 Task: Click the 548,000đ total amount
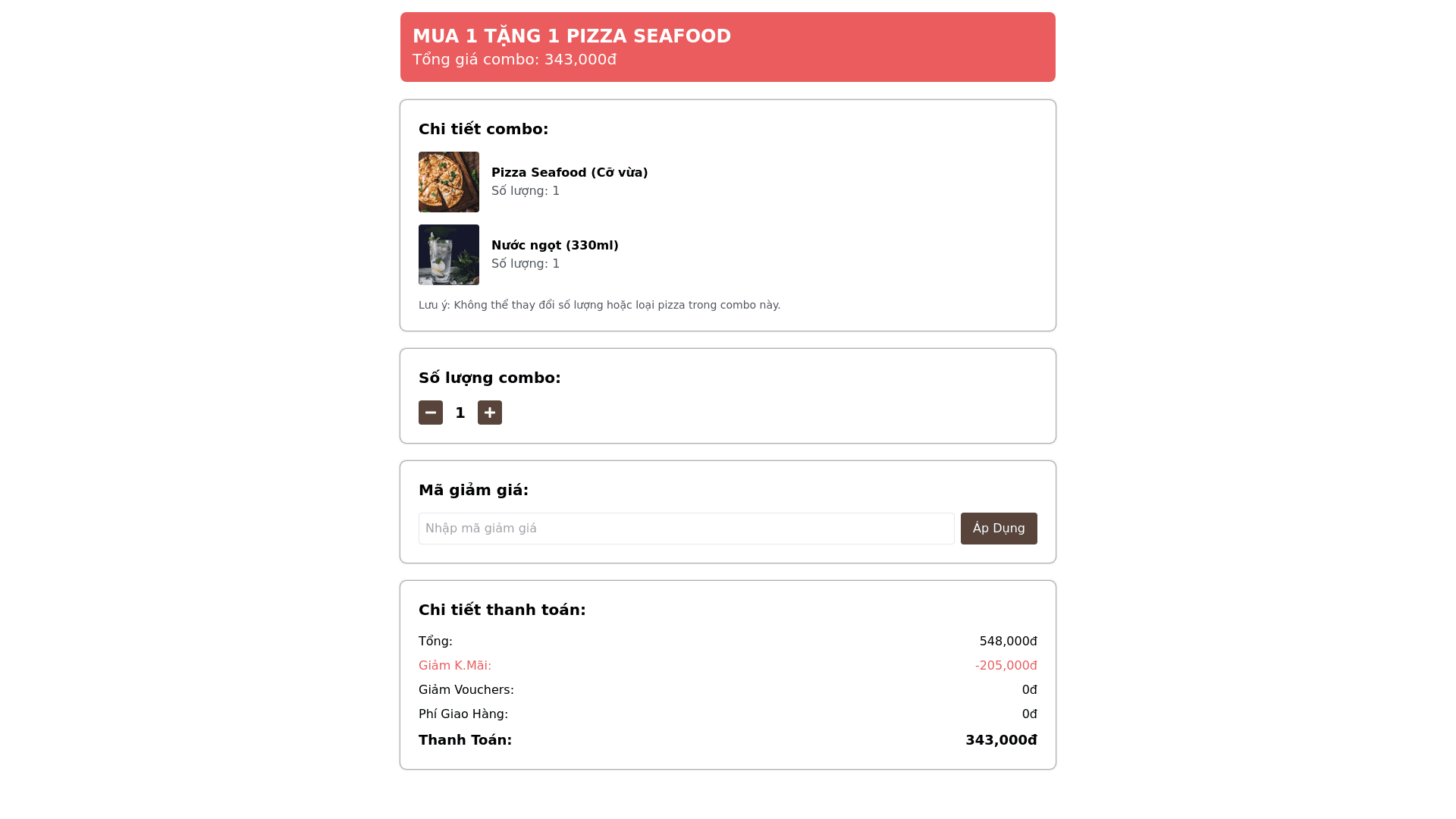tap(1008, 642)
